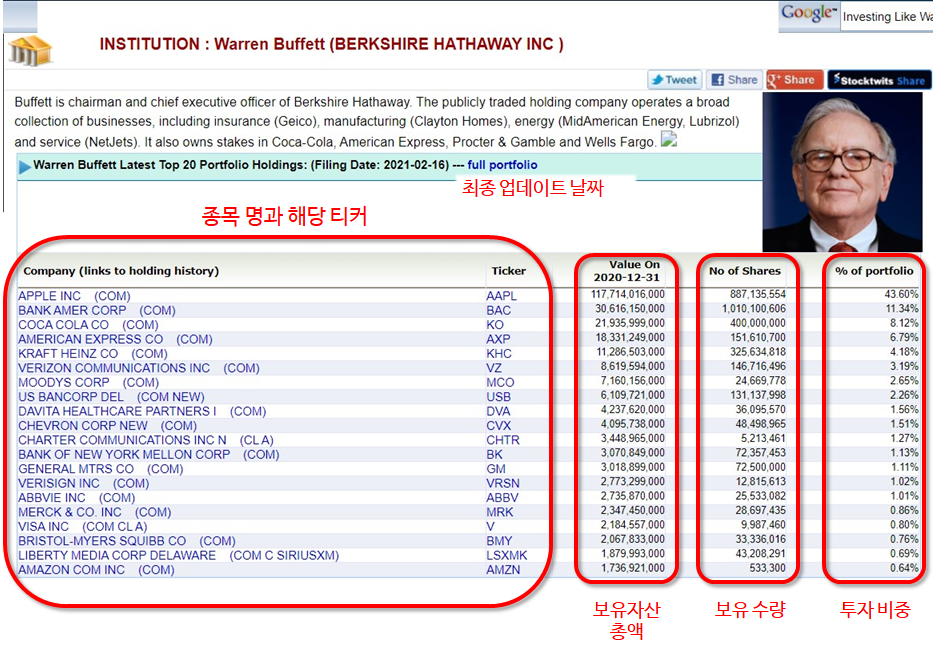Click the Warren Buffett portrait photo

coord(843,172)
